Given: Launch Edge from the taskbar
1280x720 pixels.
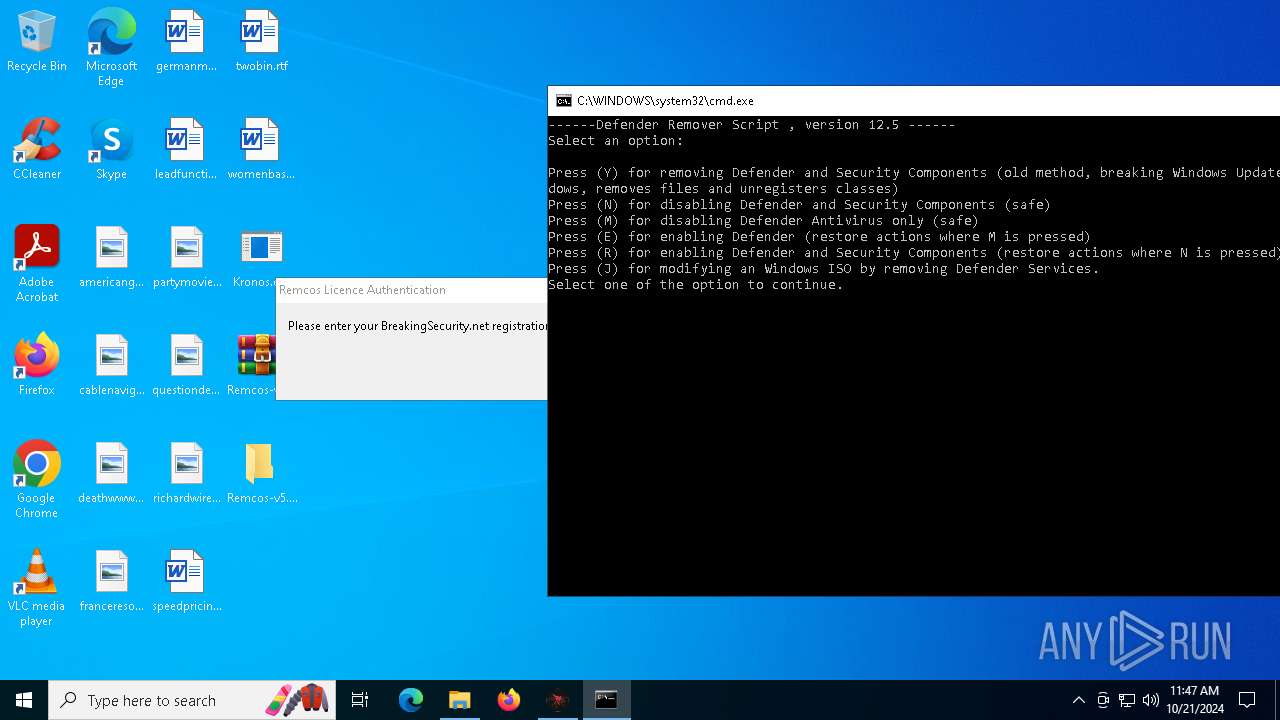Looking at the screenshot, I should pos(411,700).
